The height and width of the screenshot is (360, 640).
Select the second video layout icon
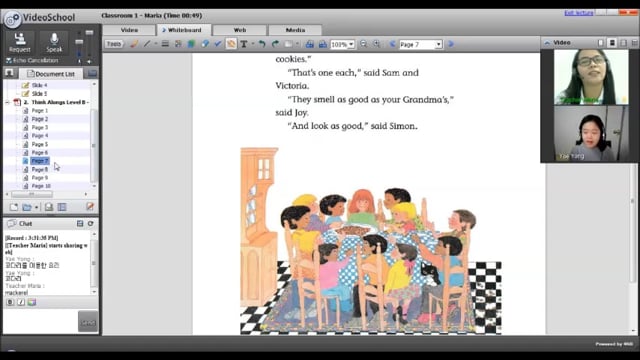tap(612, 42)
